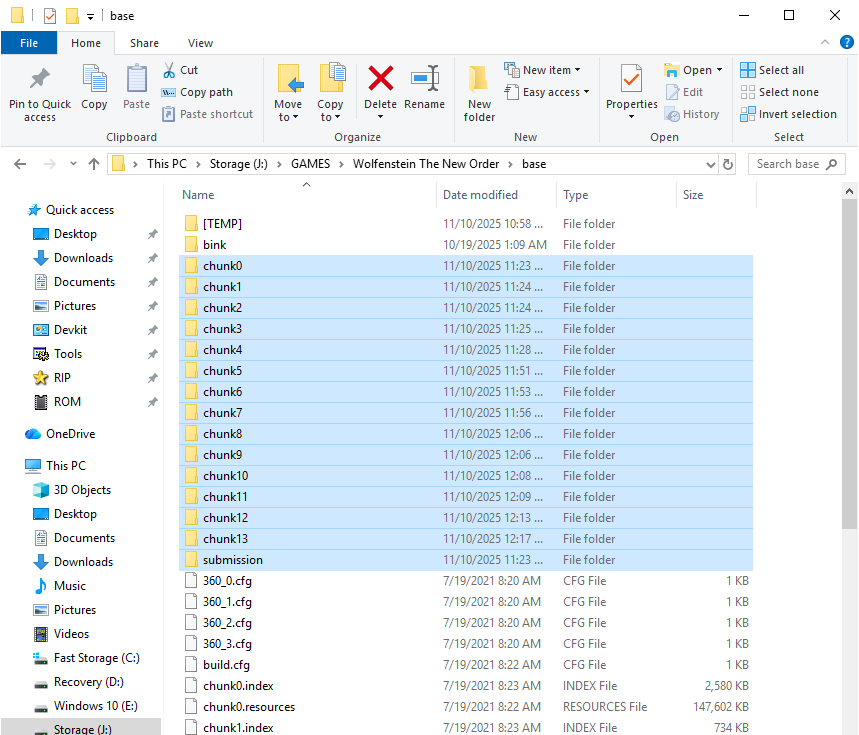Click the Rename icon in ribbon
Viewport: 859px width, 735px height.
pyautogui.click(x=425, y=80)
